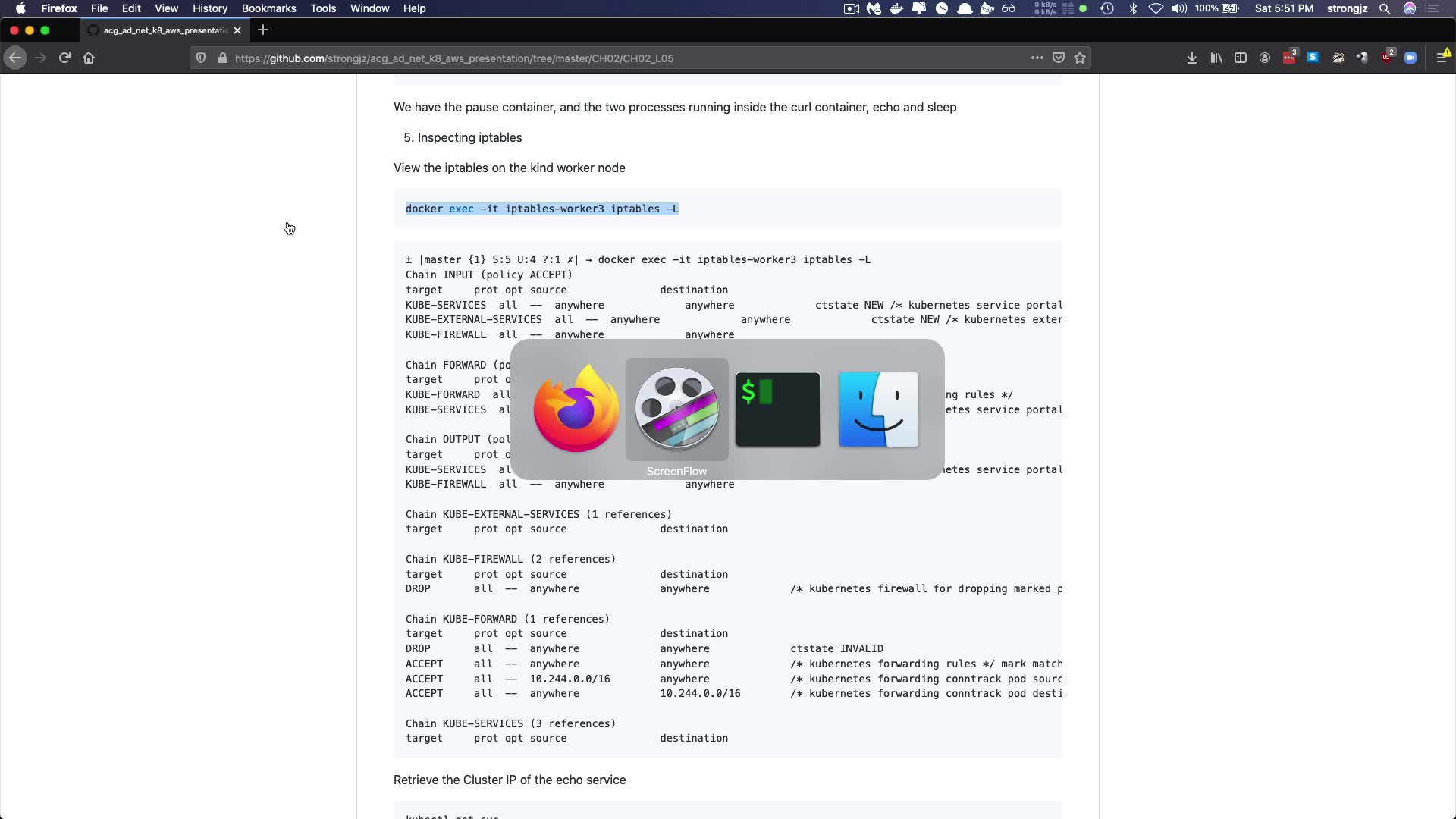Open the Library toolbar icon
The height and width of the screenshot is (819, 1456).
click(x=1216, y=58)
